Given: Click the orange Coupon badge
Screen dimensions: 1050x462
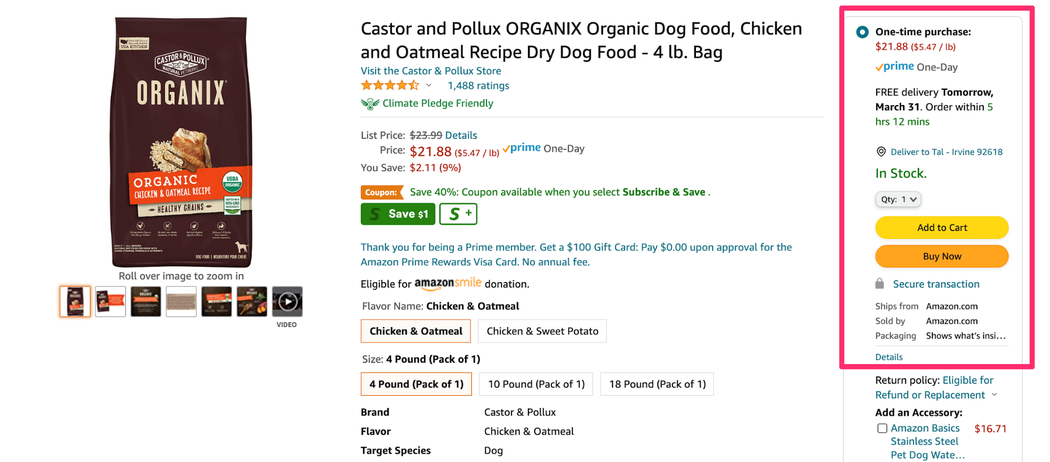Looking at the screenshot, I should (x=380, y=192).
